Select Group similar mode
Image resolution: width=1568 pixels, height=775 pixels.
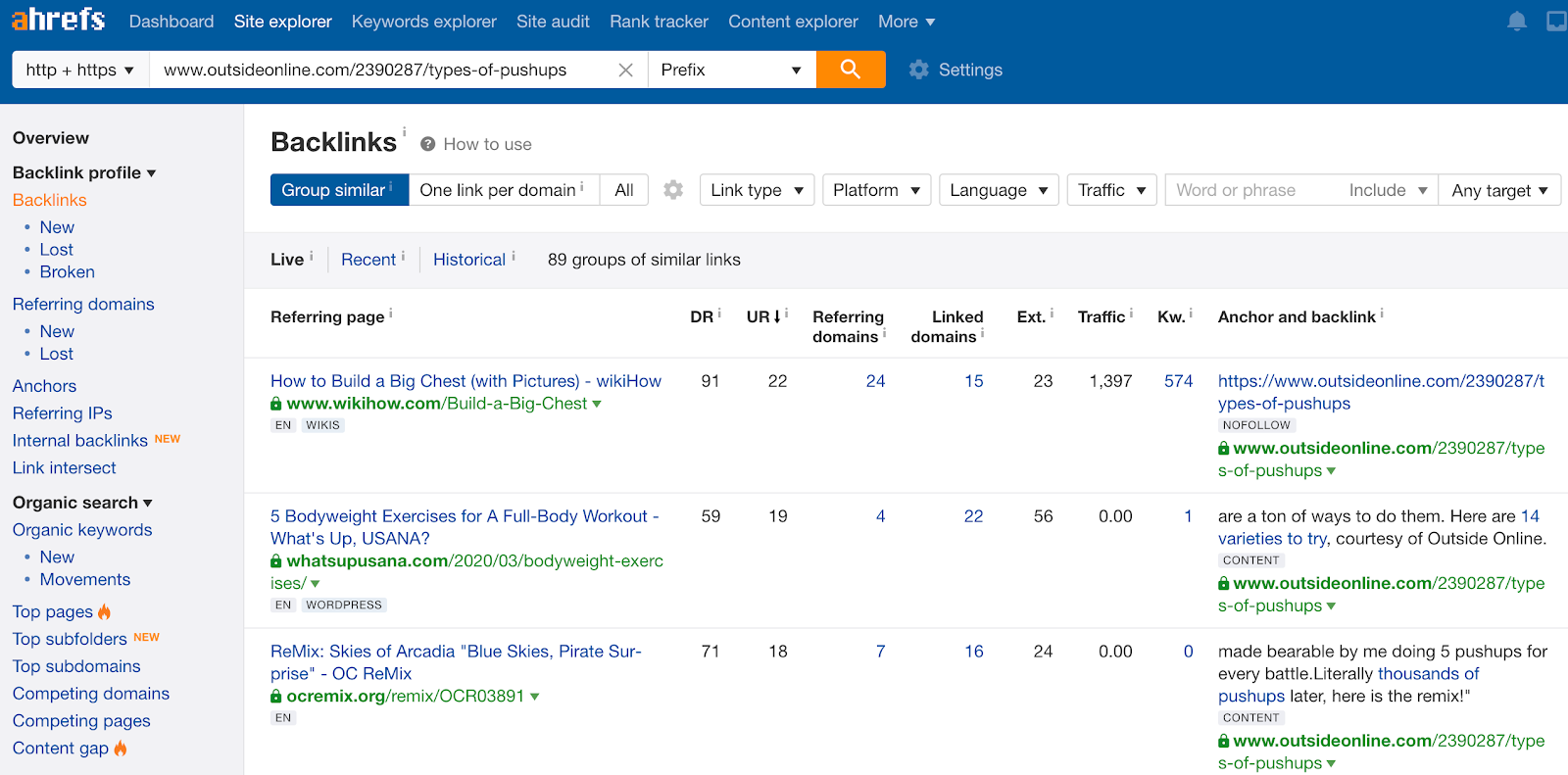[x=339, y=190]
